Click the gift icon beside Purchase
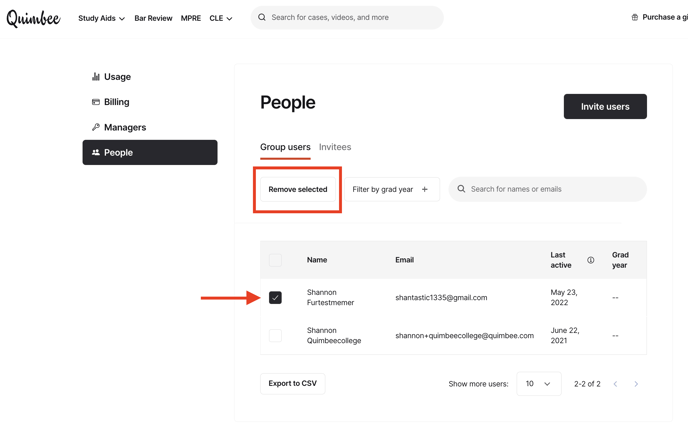This screenshot has width=688, height=447. [x=634, y=18]
